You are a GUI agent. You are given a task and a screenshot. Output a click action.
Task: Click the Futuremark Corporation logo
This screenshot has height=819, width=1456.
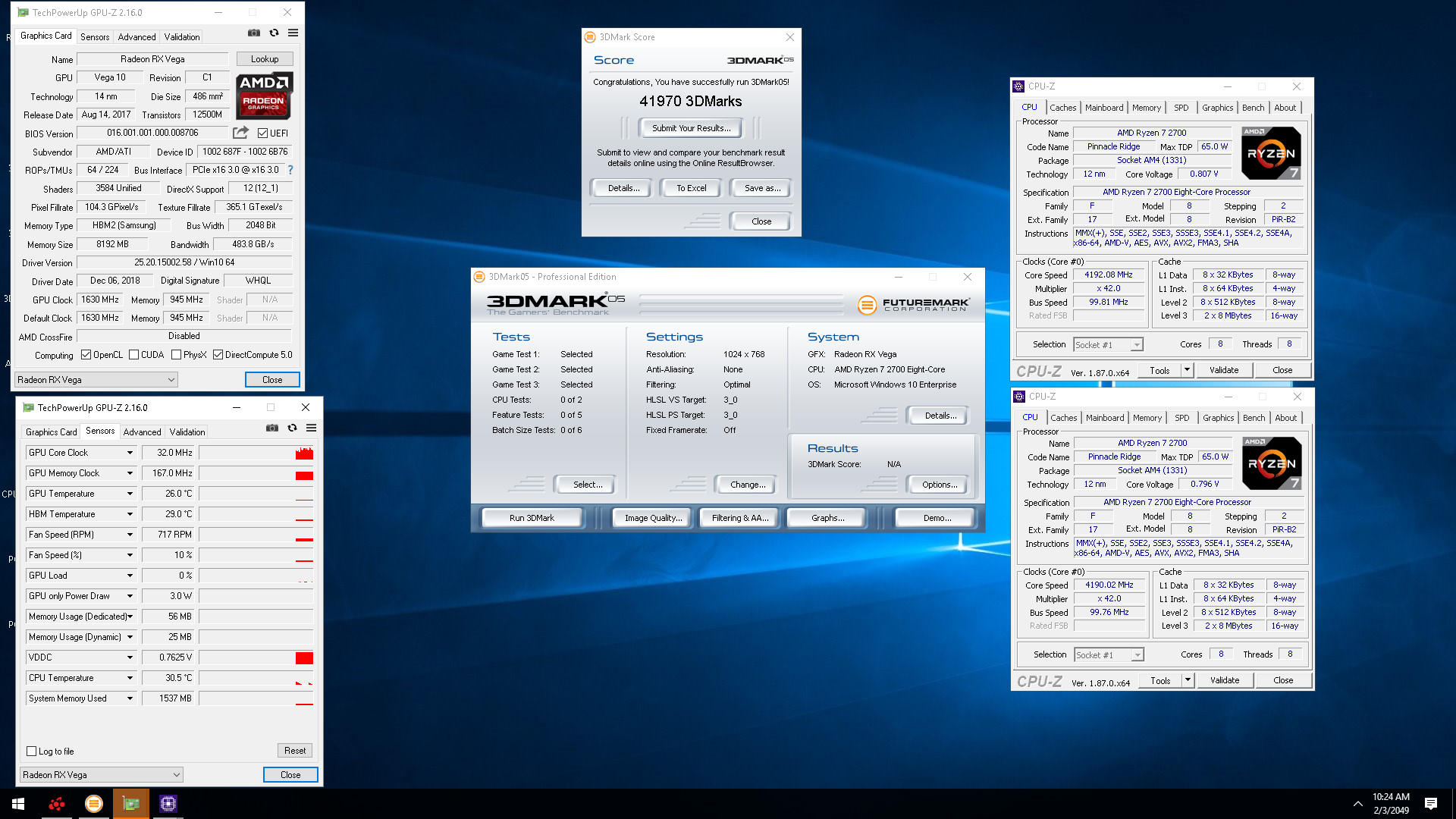913,305
